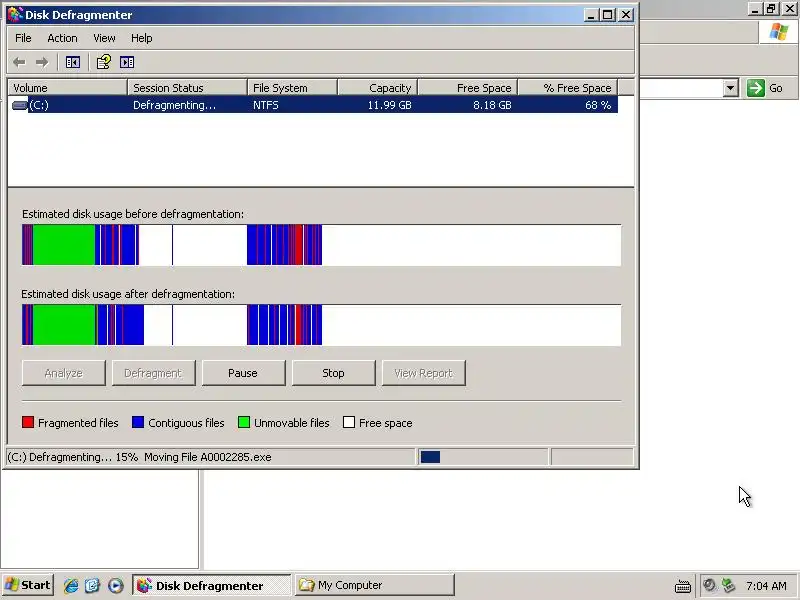Click the after-defragmentation disk usage map
The image size is (800, 600).
pos(321,325)
